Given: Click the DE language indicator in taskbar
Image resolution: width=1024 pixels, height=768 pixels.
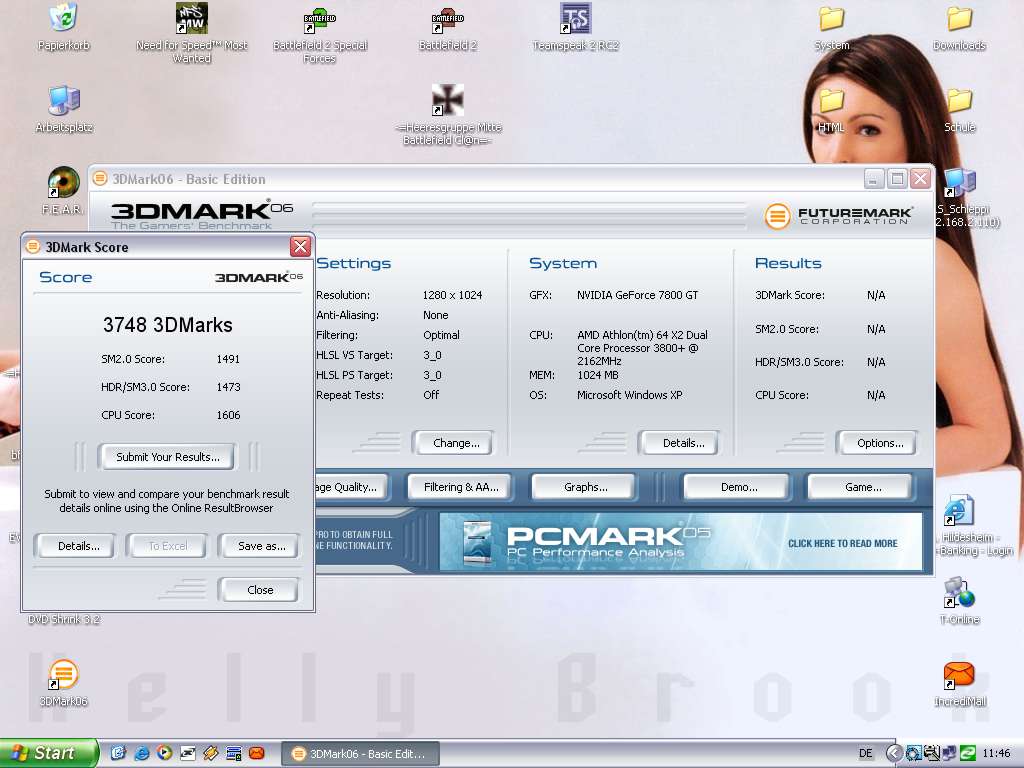Looking at the screenshot, I should tap(865, 753).
